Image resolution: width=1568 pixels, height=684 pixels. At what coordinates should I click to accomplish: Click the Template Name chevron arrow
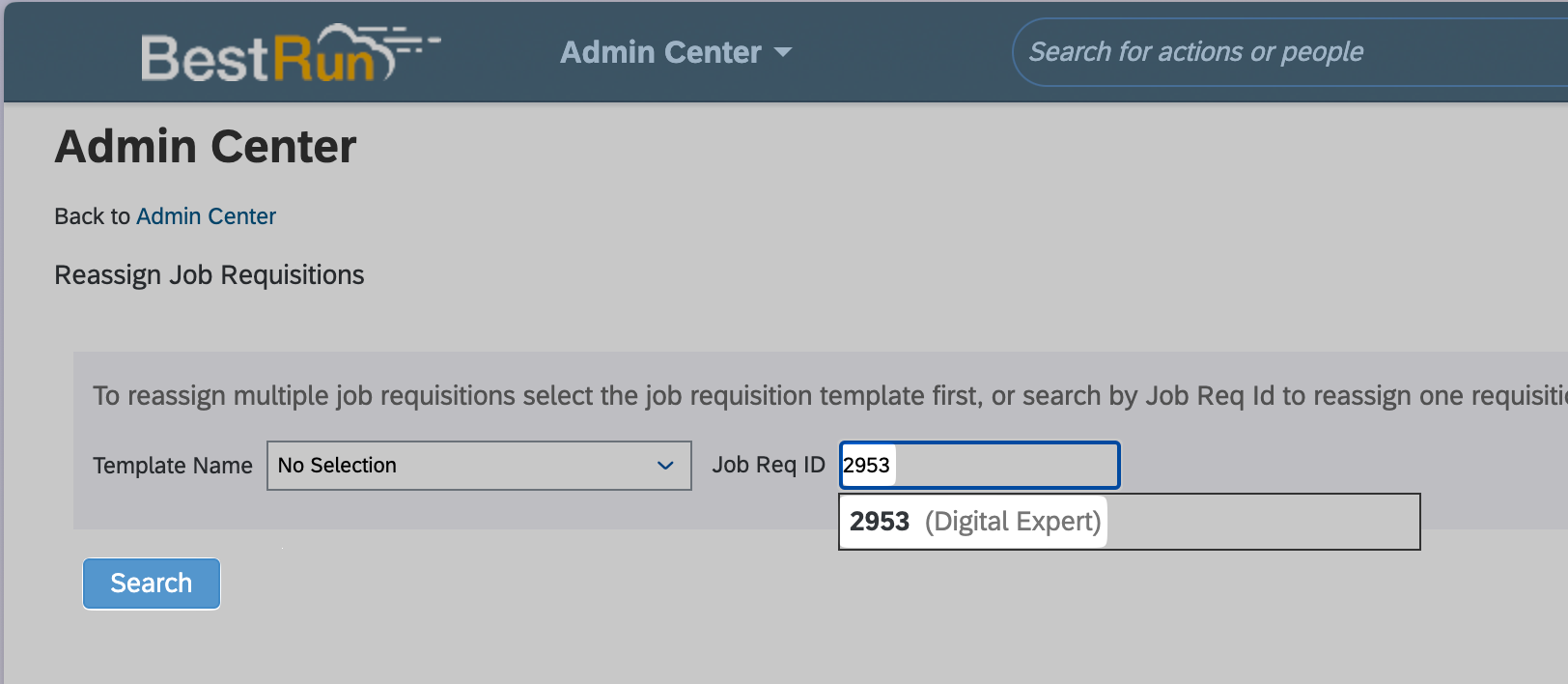point(665,466)
